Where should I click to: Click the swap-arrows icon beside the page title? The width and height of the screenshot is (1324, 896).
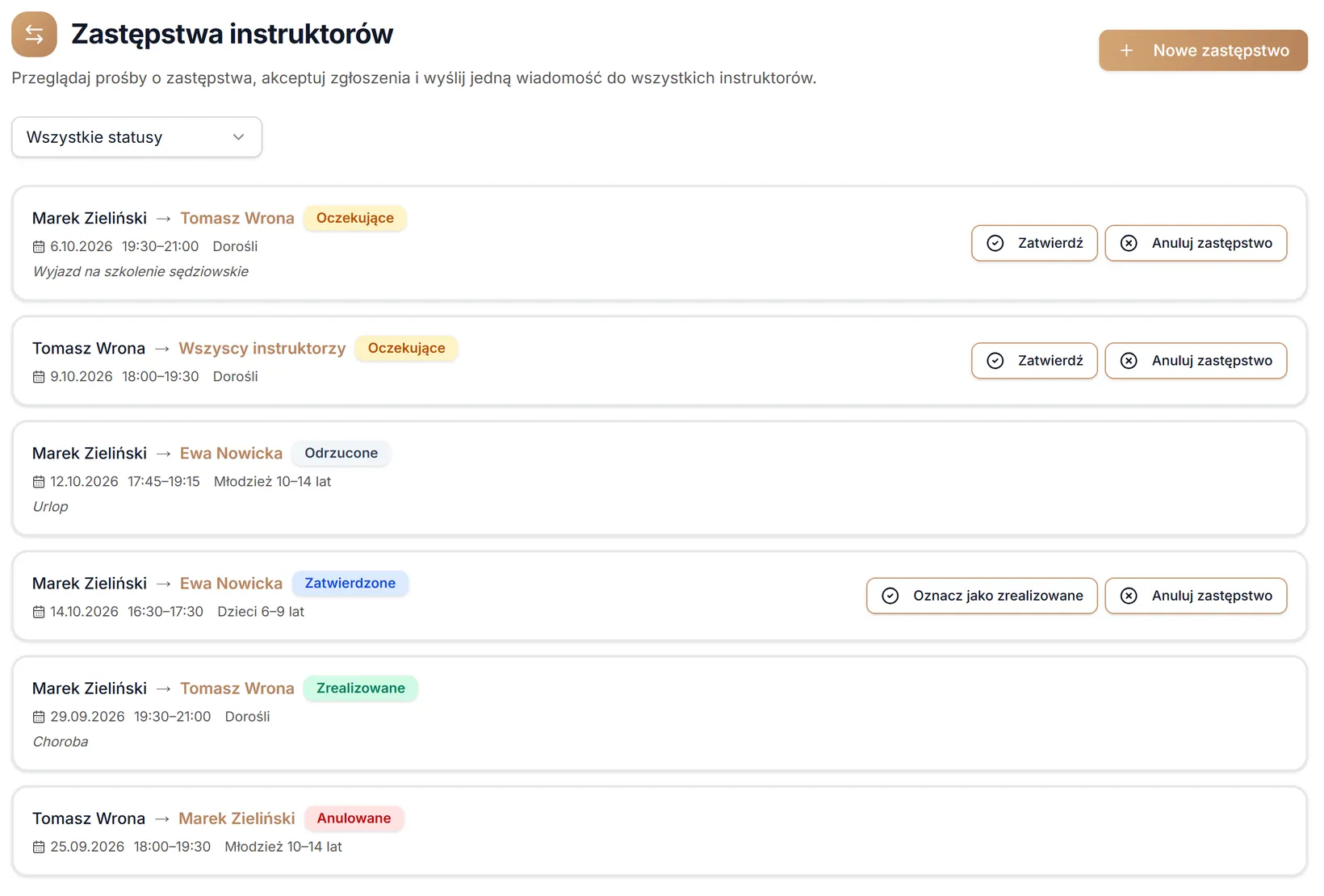[34, 34]
